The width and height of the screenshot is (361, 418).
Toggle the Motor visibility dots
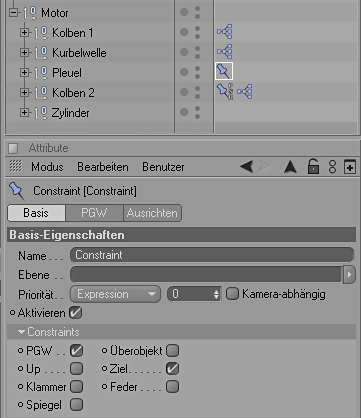[197, 12]
